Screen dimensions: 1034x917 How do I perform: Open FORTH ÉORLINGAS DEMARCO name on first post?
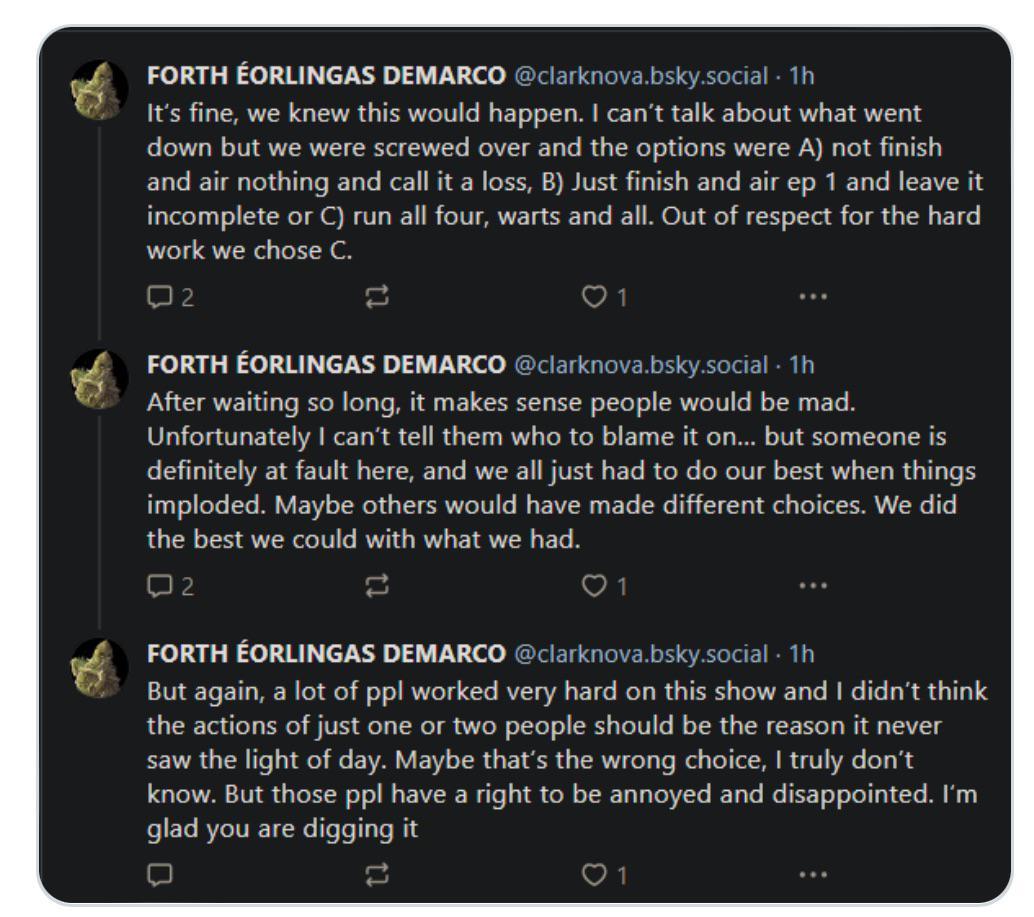tap(326, 76)
